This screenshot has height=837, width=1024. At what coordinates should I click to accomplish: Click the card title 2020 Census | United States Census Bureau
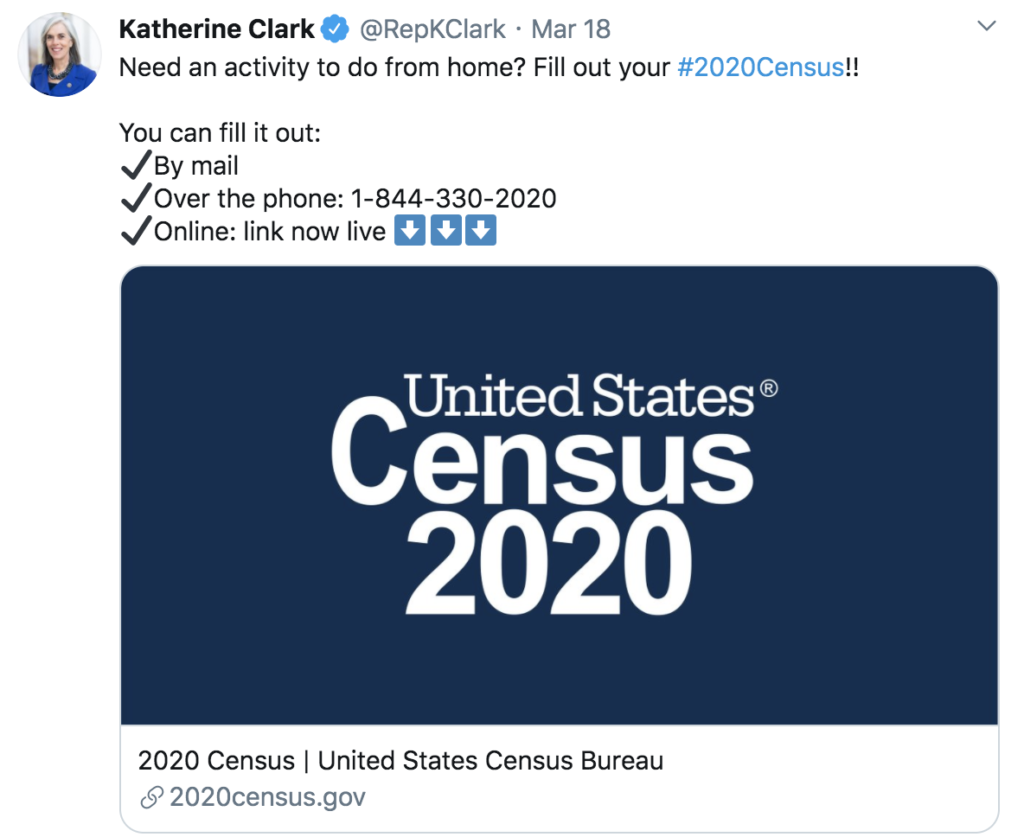(400, 761)
